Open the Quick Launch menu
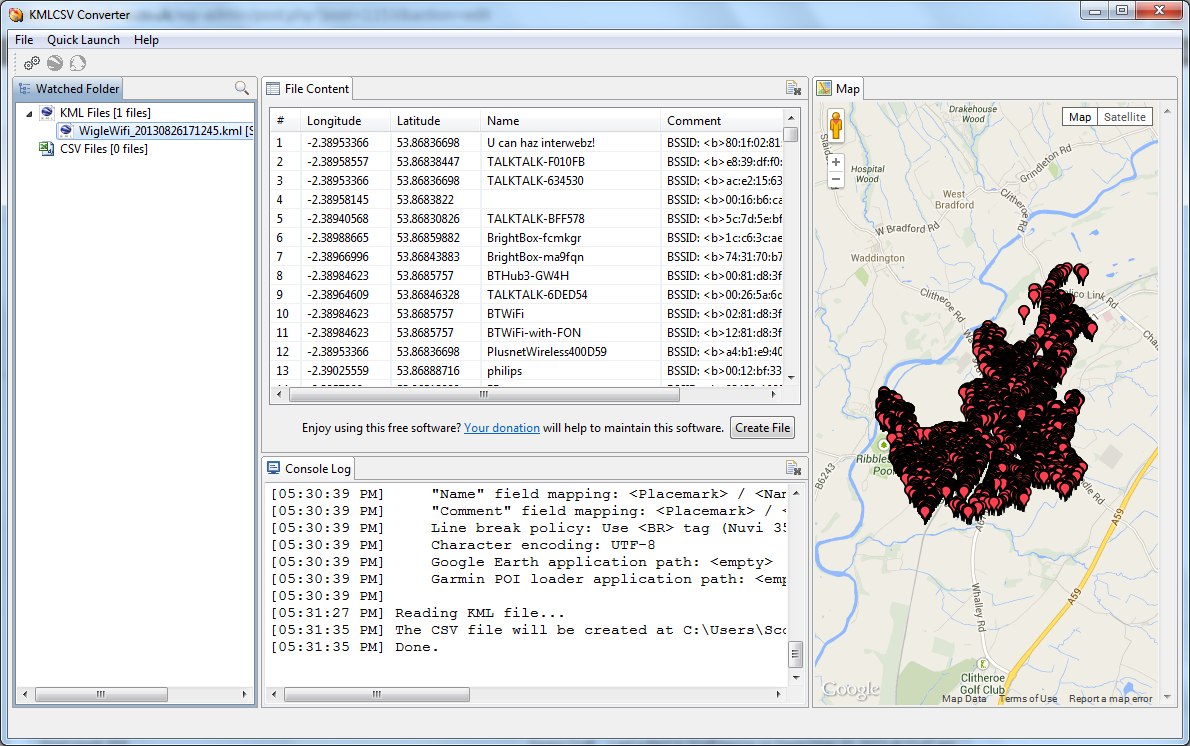This screenshot has height=746, width=1190. (83, 39)
